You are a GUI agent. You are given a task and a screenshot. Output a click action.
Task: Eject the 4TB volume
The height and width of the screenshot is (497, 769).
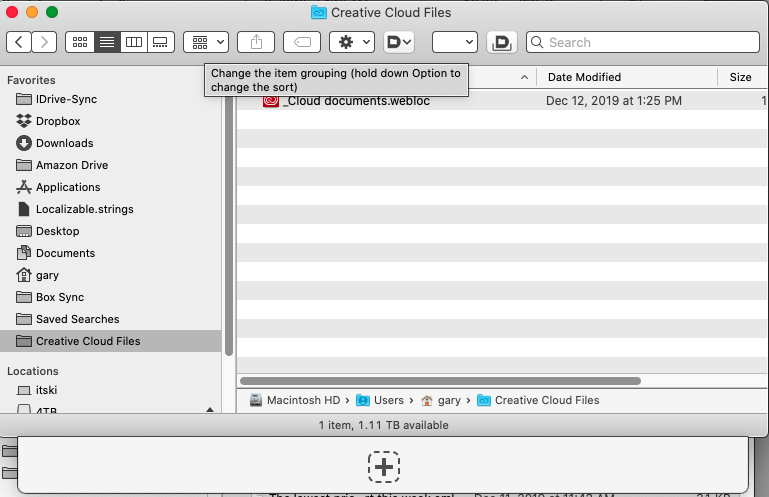(x=210, y=410)
